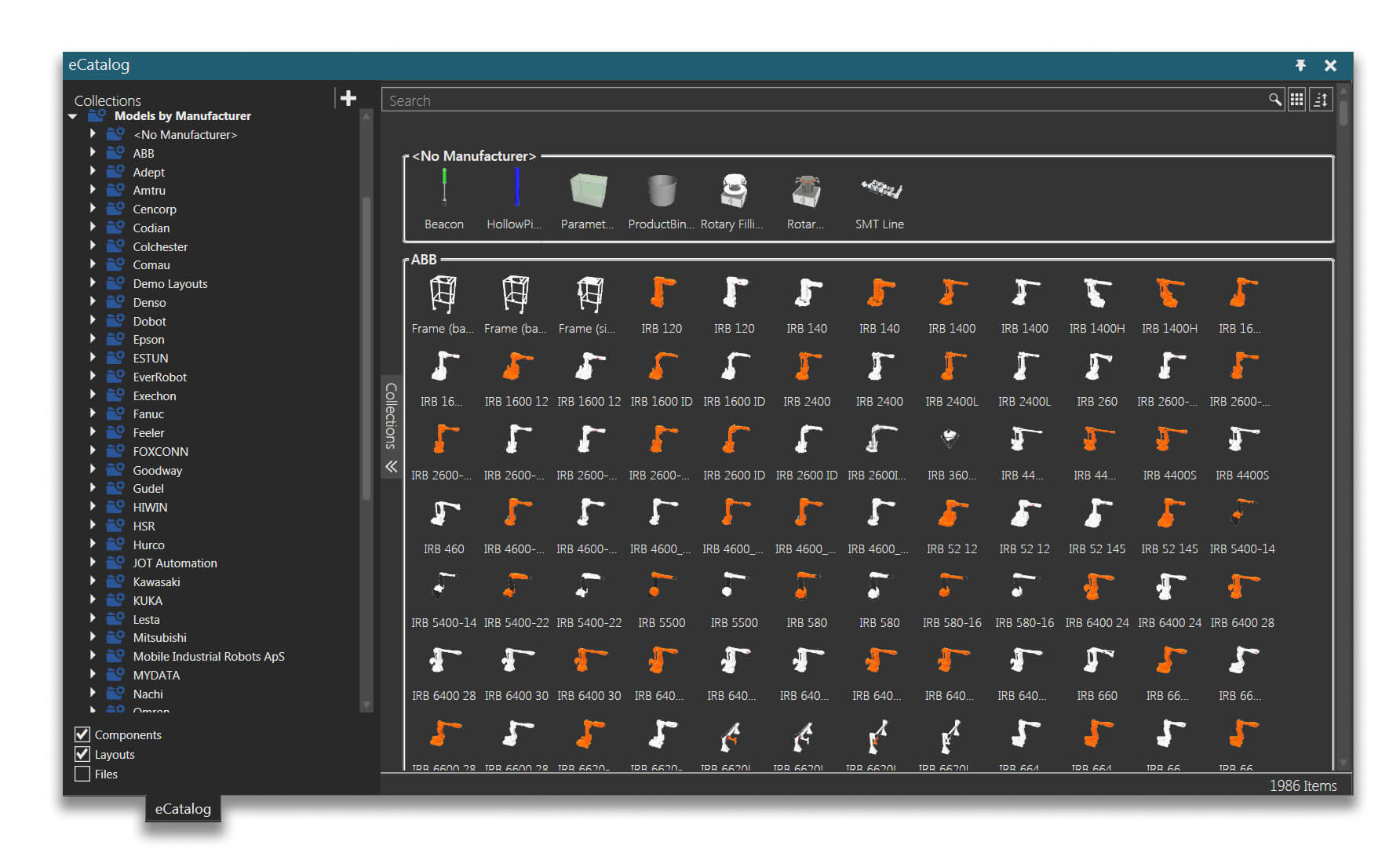Select the IRB 460 robot
Viewport: 1400px width, 860px height.
pos(444,527)
